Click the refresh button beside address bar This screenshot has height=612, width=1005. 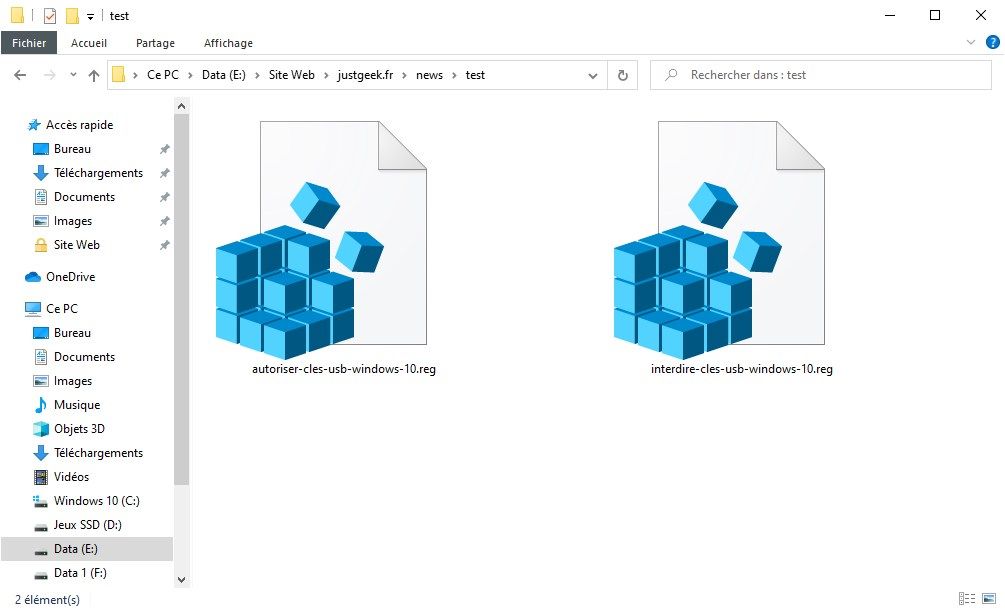tap(622, 76)
